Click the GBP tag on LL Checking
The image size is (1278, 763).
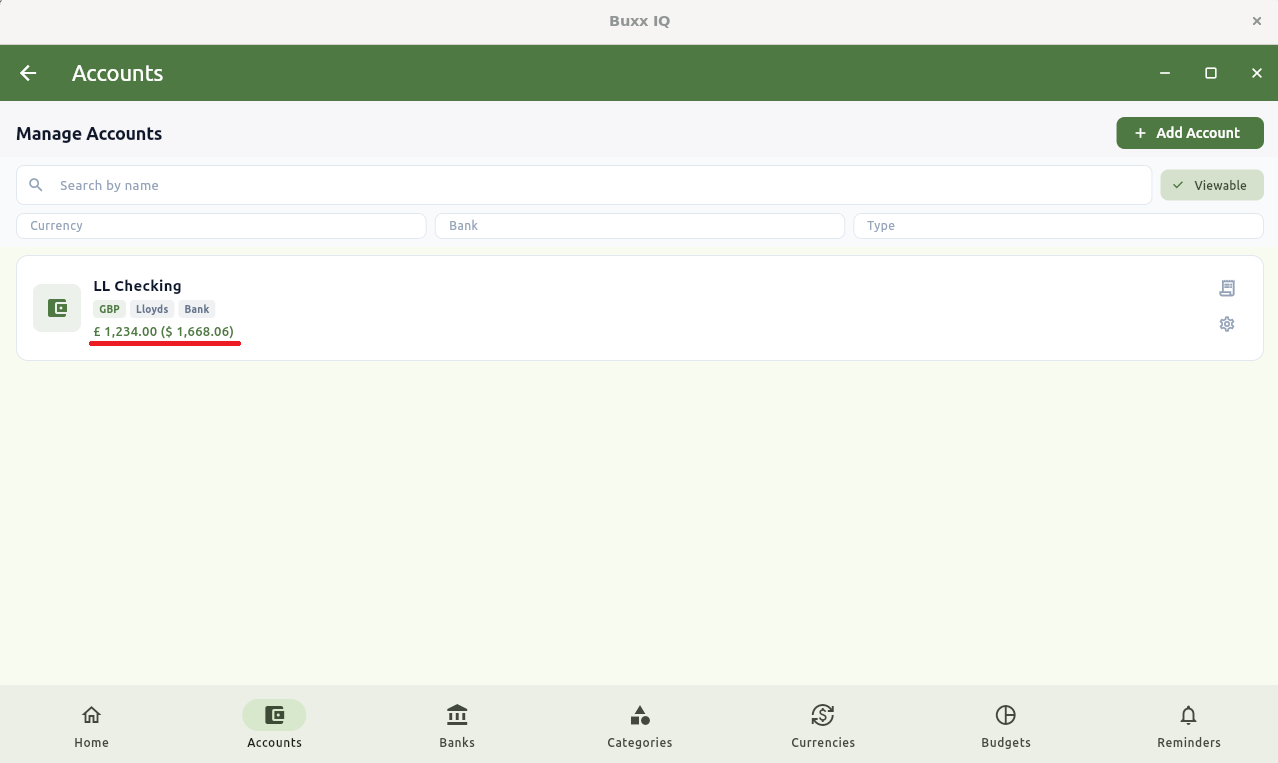click(x=109, y=309)
